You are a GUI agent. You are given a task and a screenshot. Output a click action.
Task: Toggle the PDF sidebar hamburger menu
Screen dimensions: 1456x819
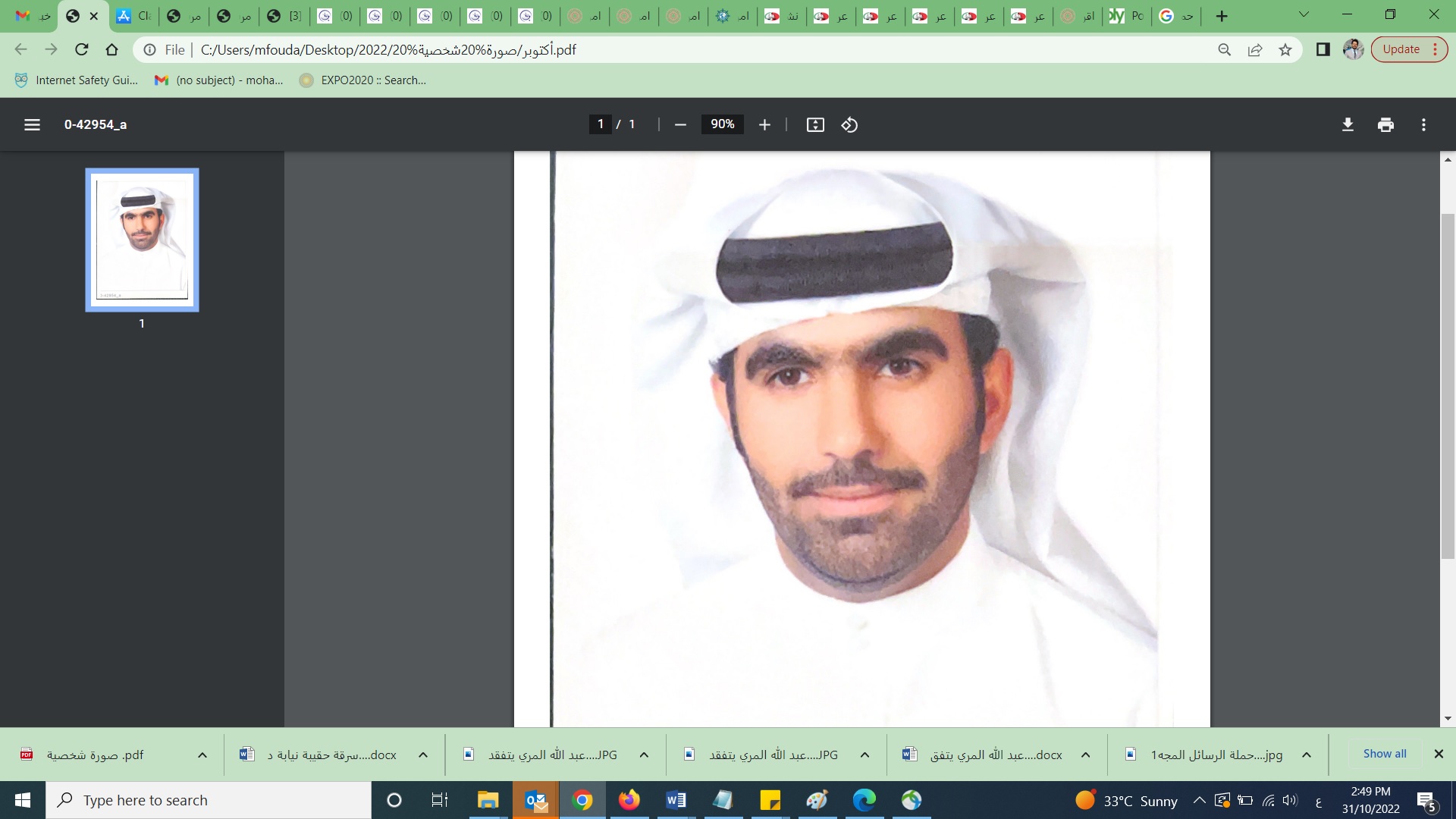pyautogui.click(x=32, y=124)
